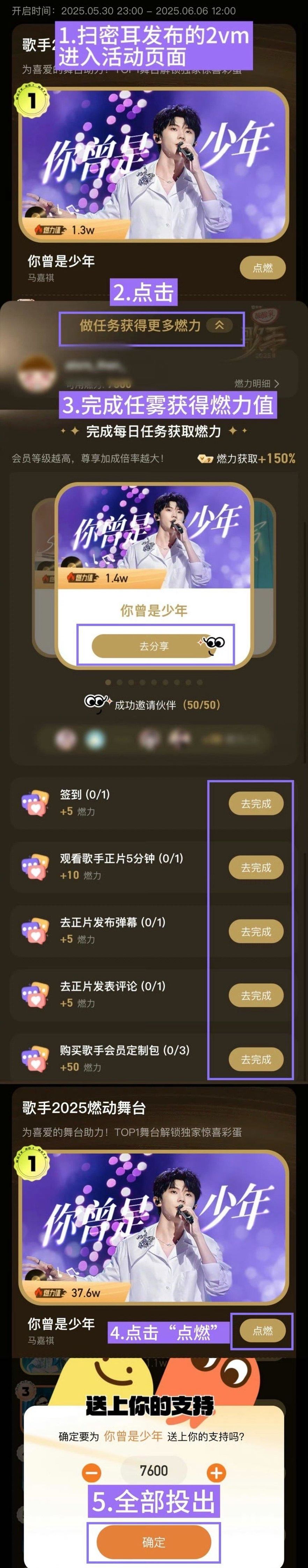
Task: Click 去完成 for 购买歌手会员定制包
Action: pos(256,1059)
